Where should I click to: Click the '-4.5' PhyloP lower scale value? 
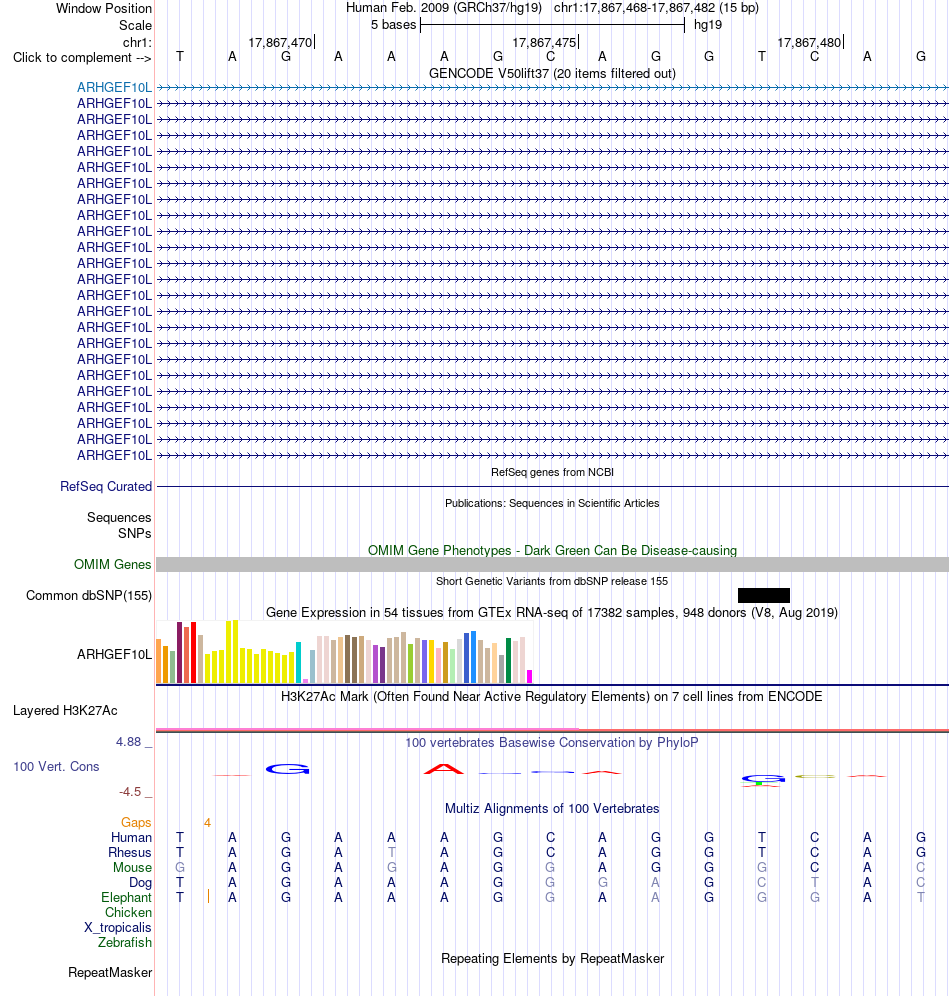[x=130, y=792]
